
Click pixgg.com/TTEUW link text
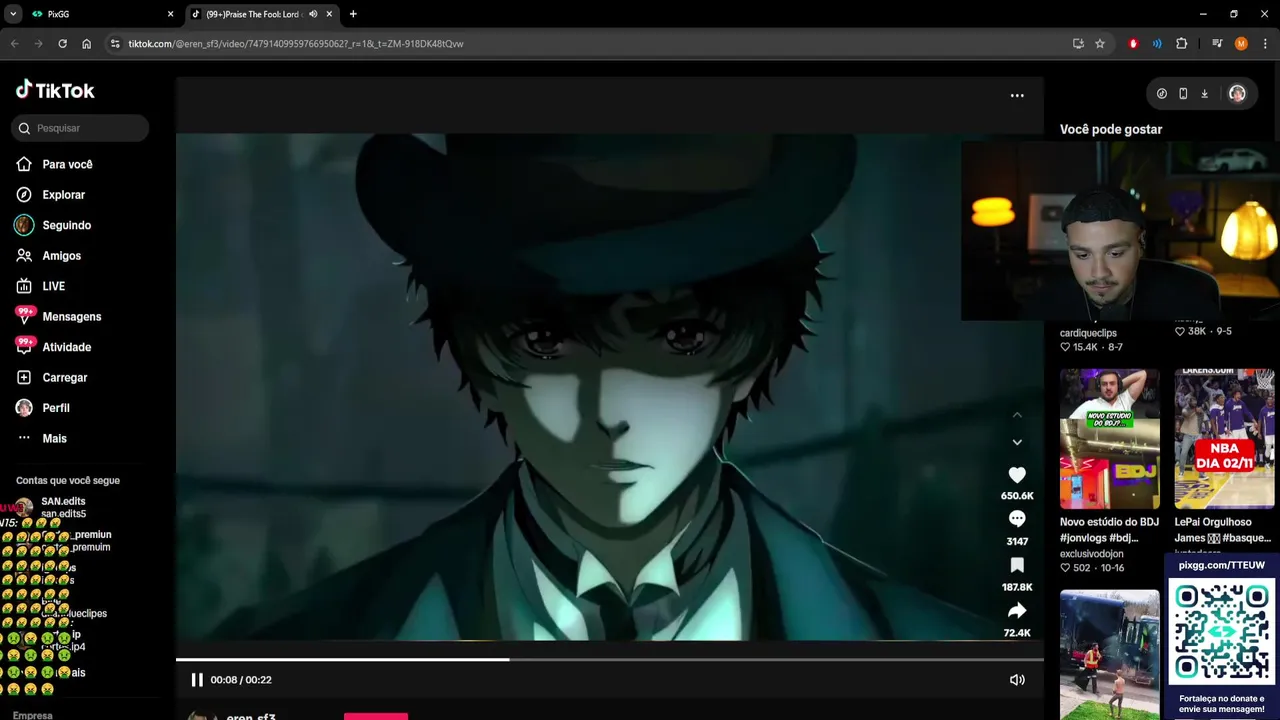pyautogui.click(x=1222, y=566)
